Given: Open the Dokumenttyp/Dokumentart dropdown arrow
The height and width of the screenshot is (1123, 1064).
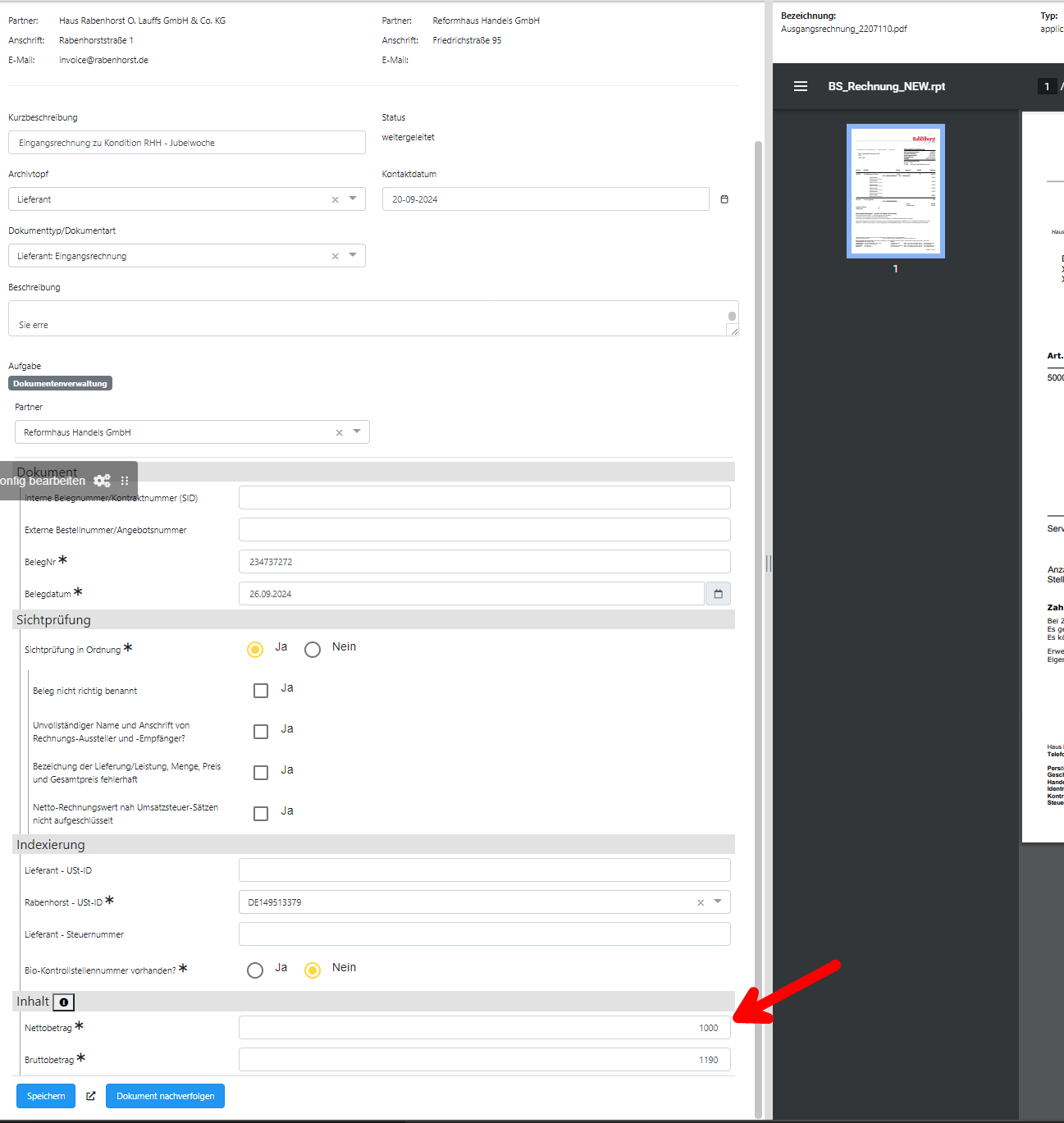Looking at the screenshot, I should point(353,255).
